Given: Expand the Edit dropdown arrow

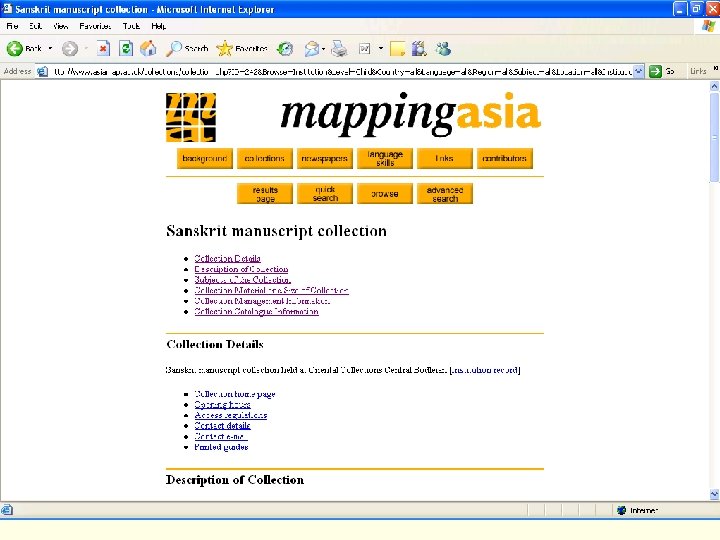Looking at the screenshot, I should click(x=381, y=48).
